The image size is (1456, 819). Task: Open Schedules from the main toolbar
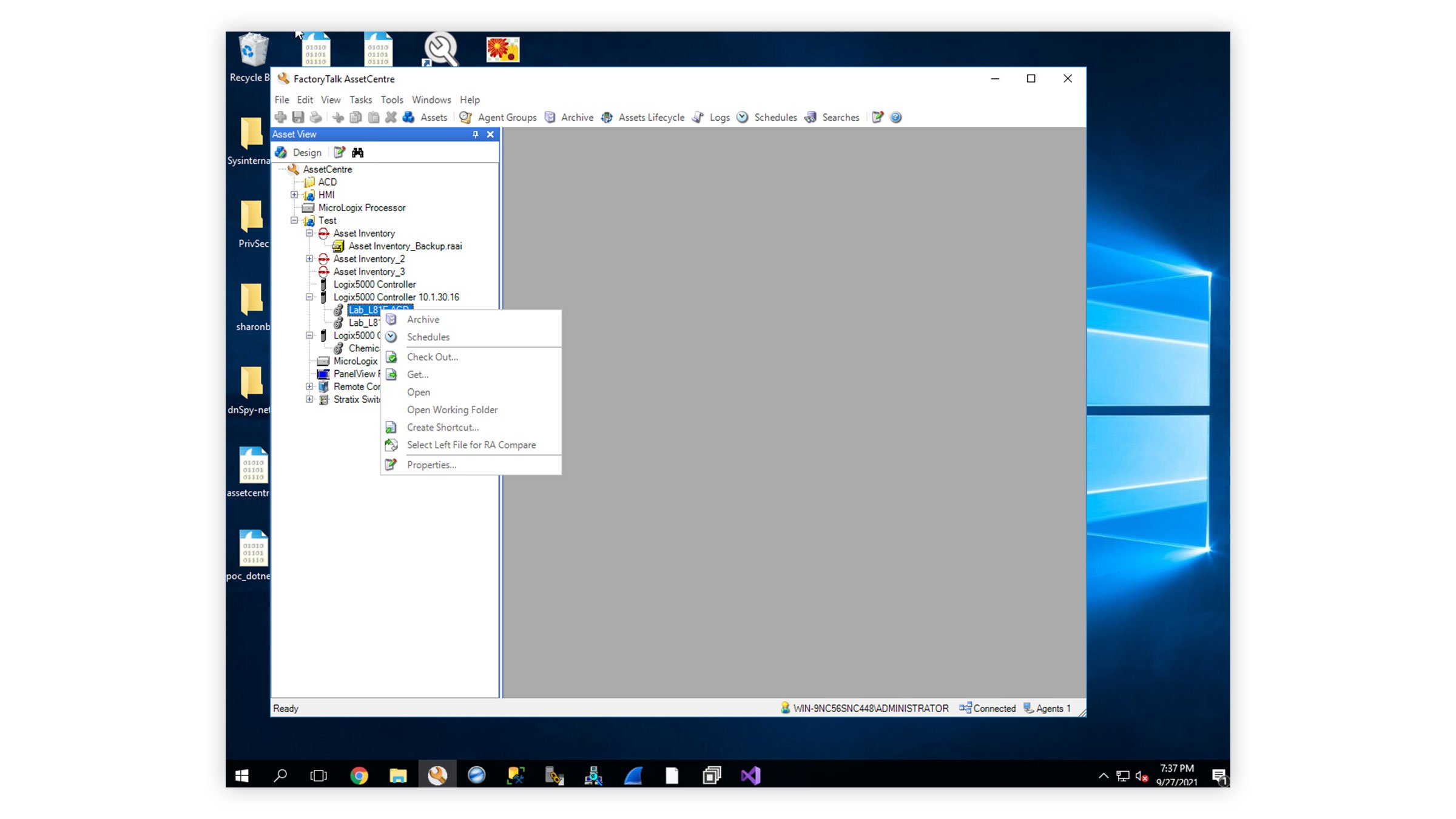767,117
